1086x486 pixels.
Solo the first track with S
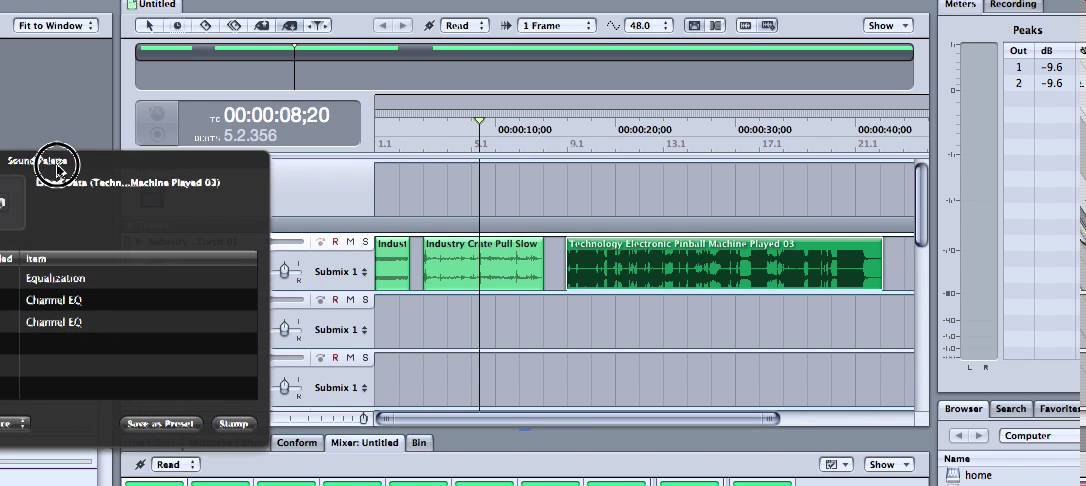(365, 242)
